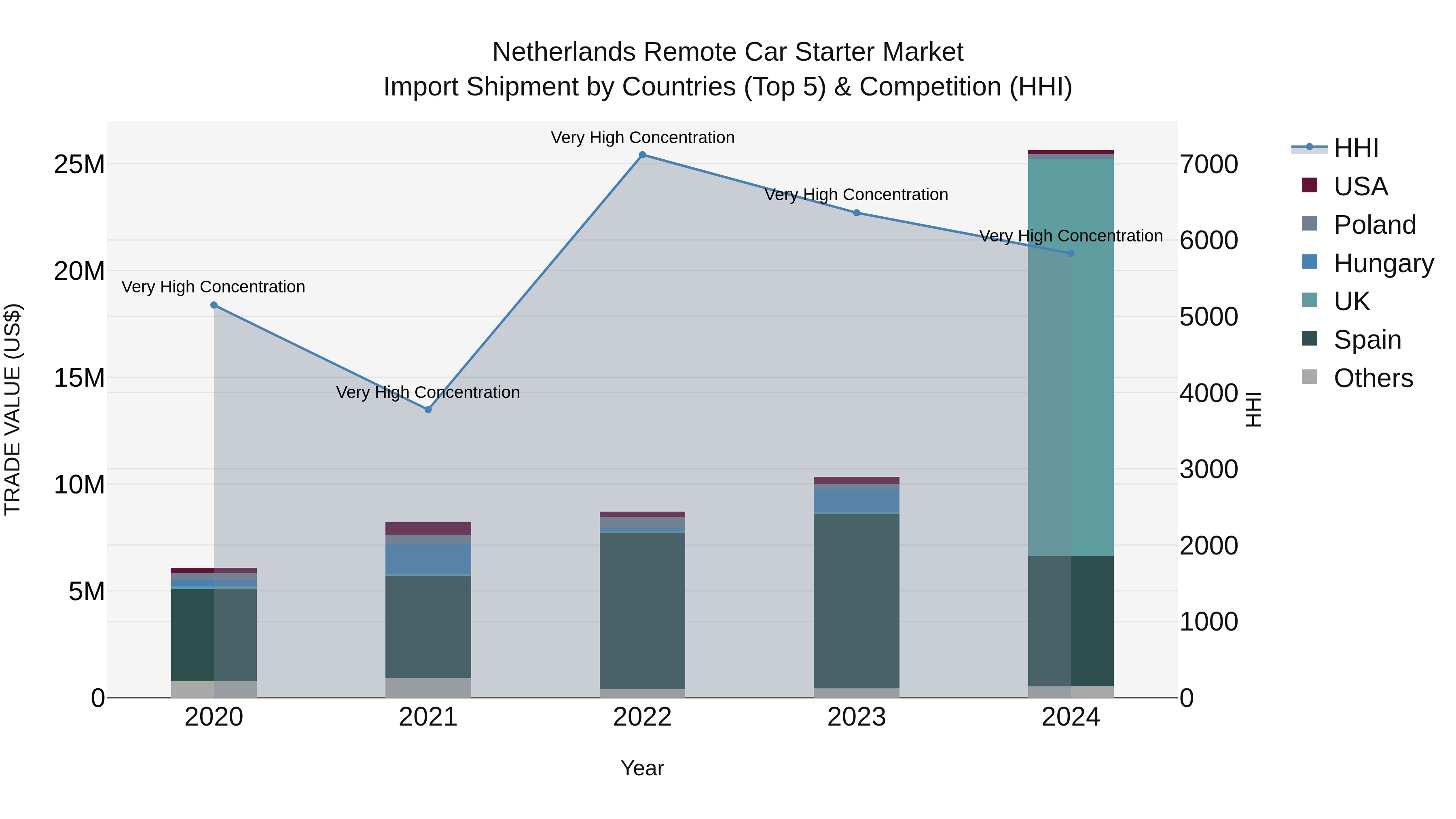Click the 2024 Spain bar segment
The width and height of the screenshot is (1456, 819).
pos(1071,621)
